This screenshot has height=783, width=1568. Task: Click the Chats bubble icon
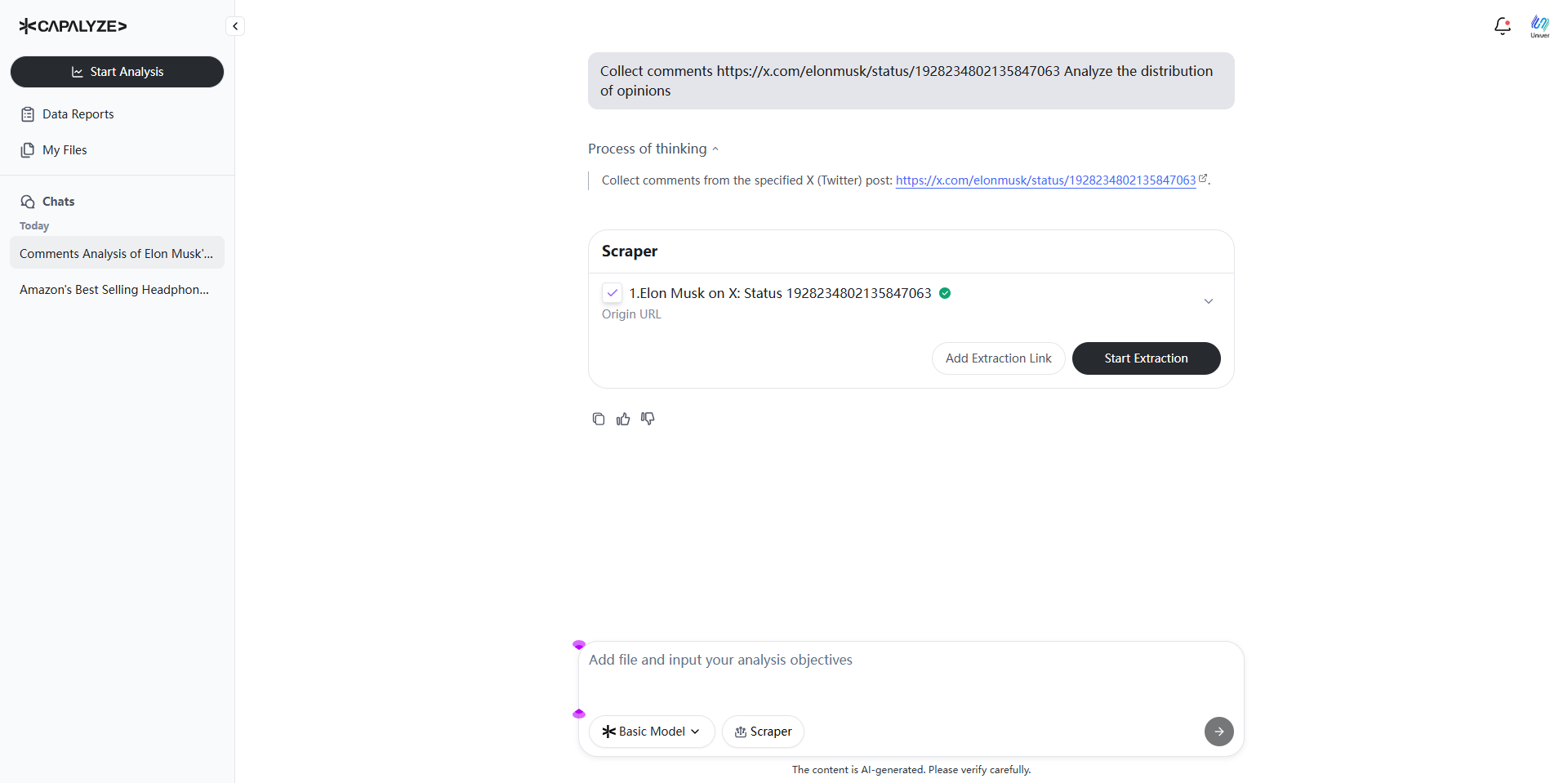[28, 202]
